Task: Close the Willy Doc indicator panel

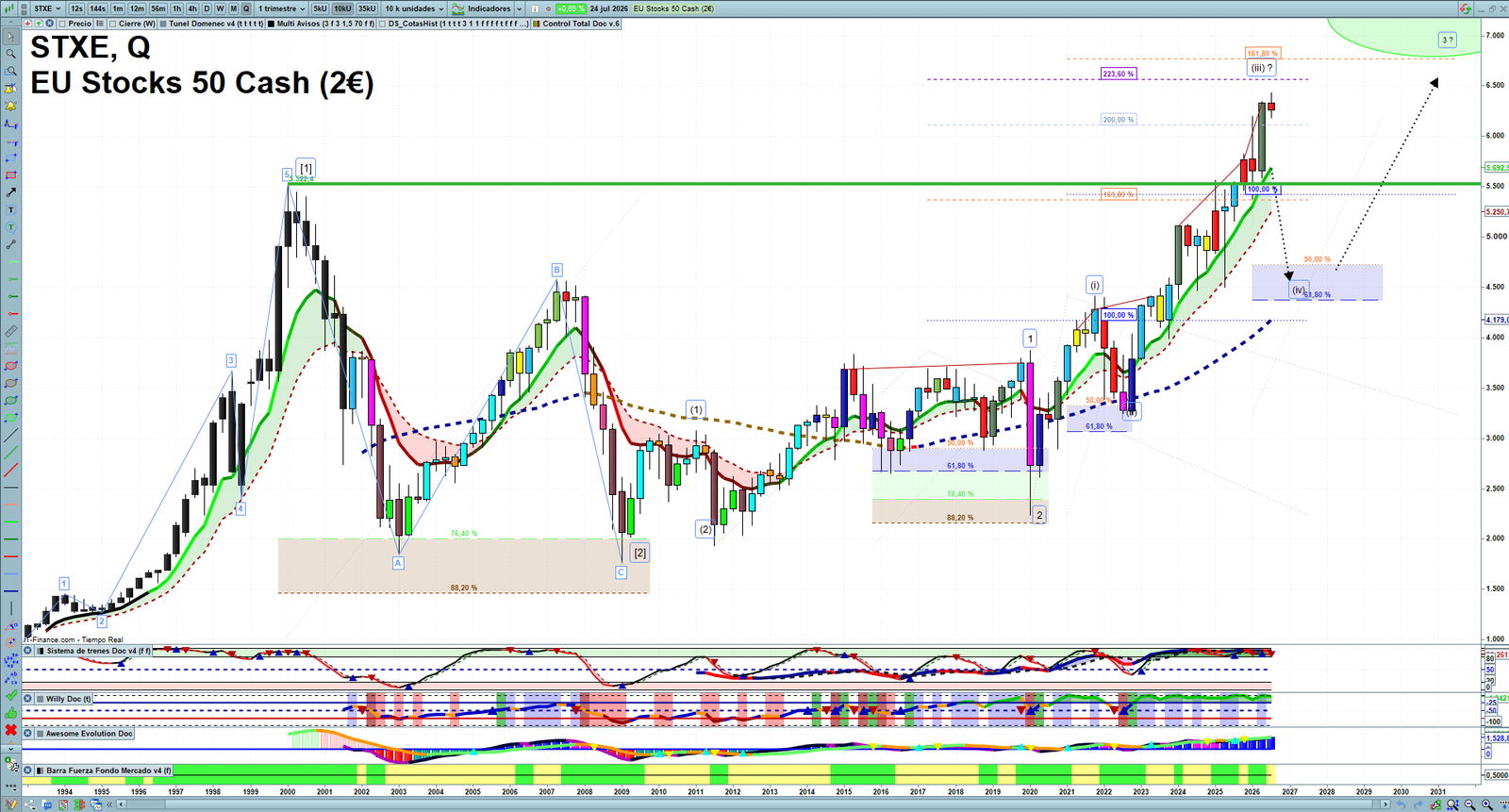Action: (x=28, y=699)
